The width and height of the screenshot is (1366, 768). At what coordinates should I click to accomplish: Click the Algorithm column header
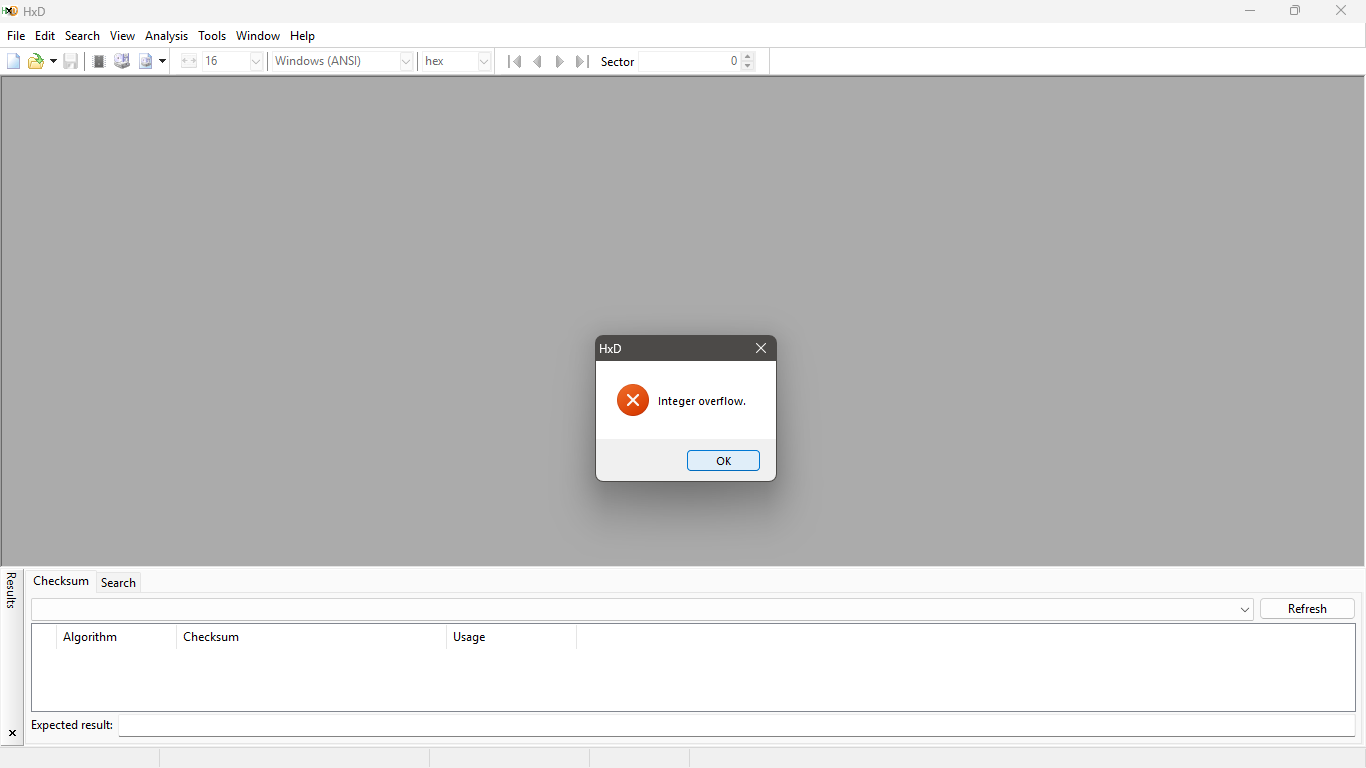(x=116, y=637)
